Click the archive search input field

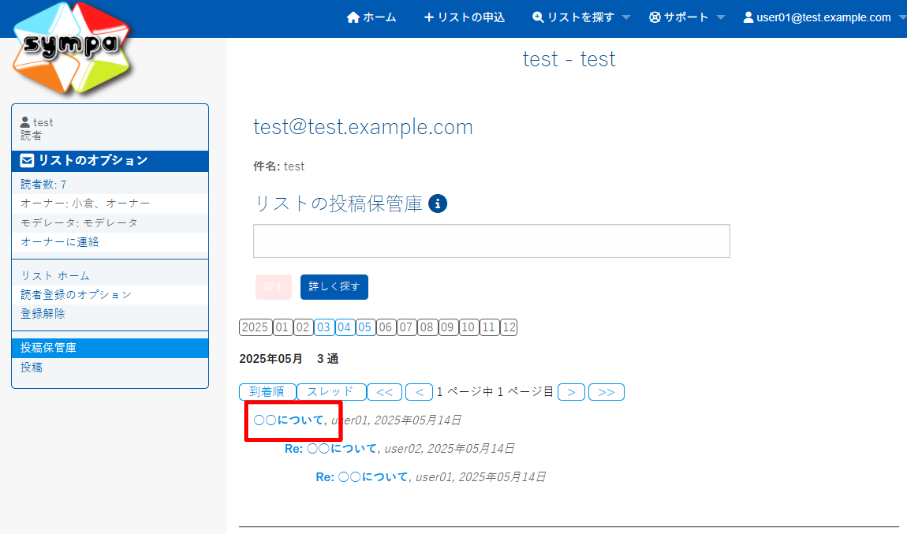click(491, 241)
